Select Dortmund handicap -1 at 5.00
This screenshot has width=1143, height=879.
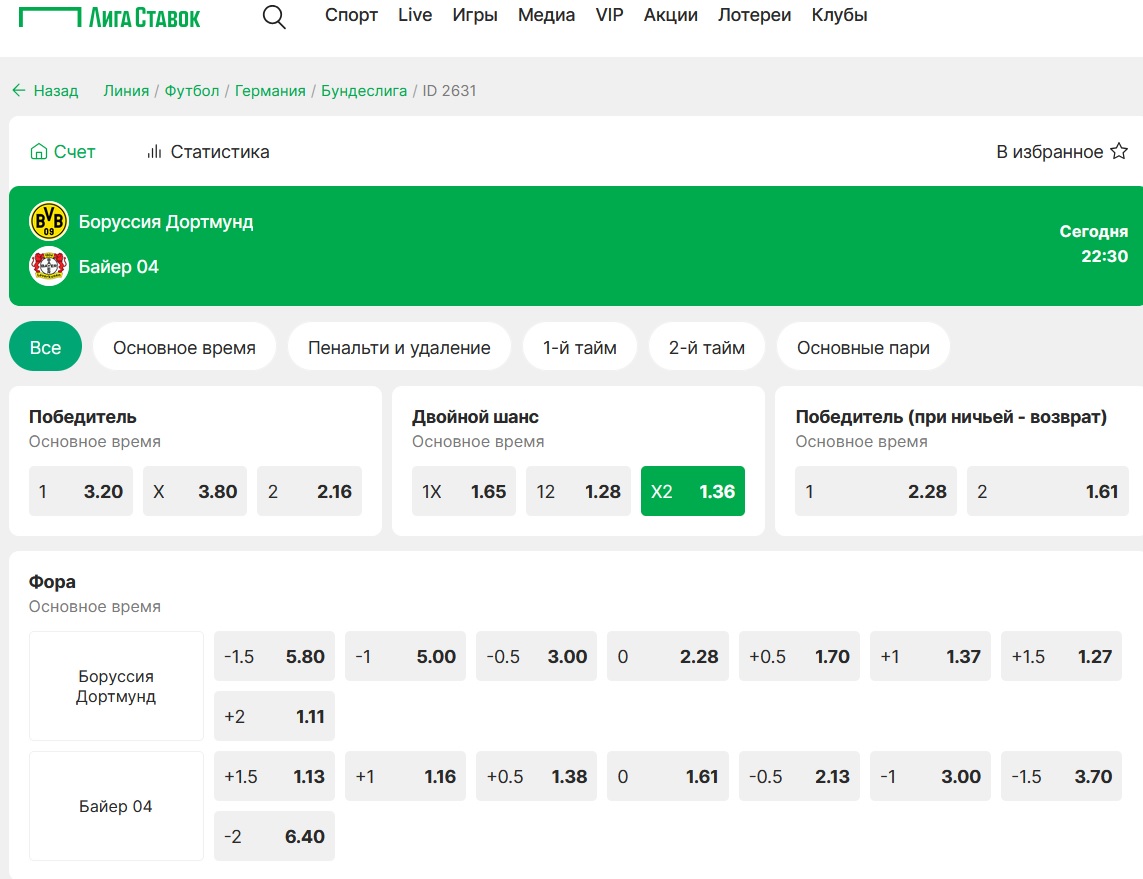coord(405,656)
